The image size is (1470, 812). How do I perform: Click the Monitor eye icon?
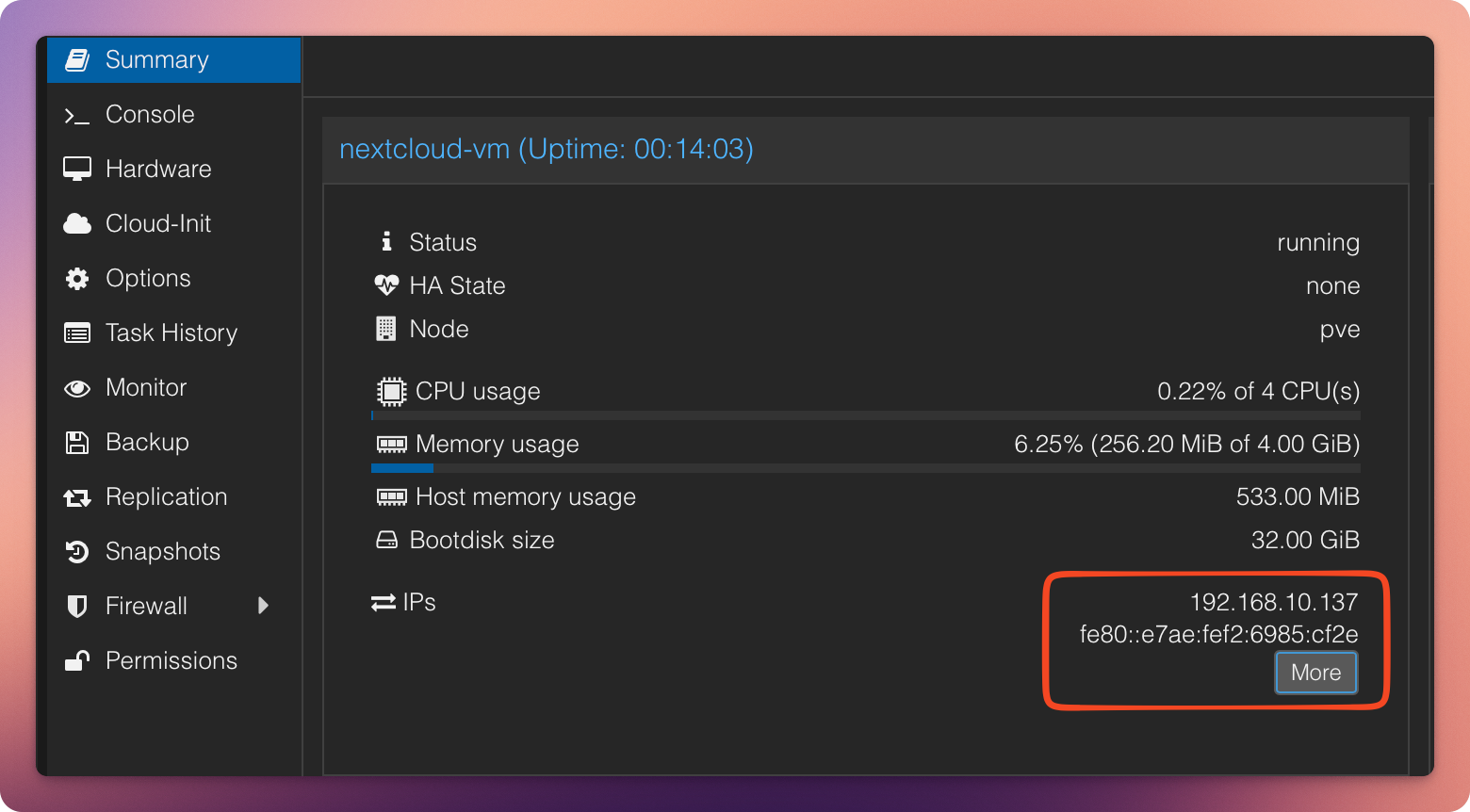[77, 388]
